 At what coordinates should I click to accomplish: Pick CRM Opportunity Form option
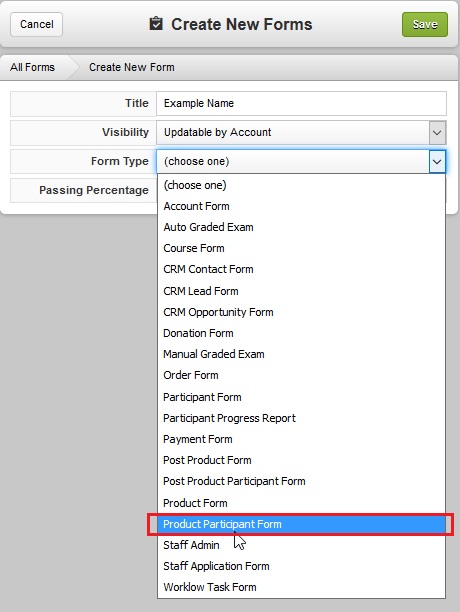click(x=301, y=312)
